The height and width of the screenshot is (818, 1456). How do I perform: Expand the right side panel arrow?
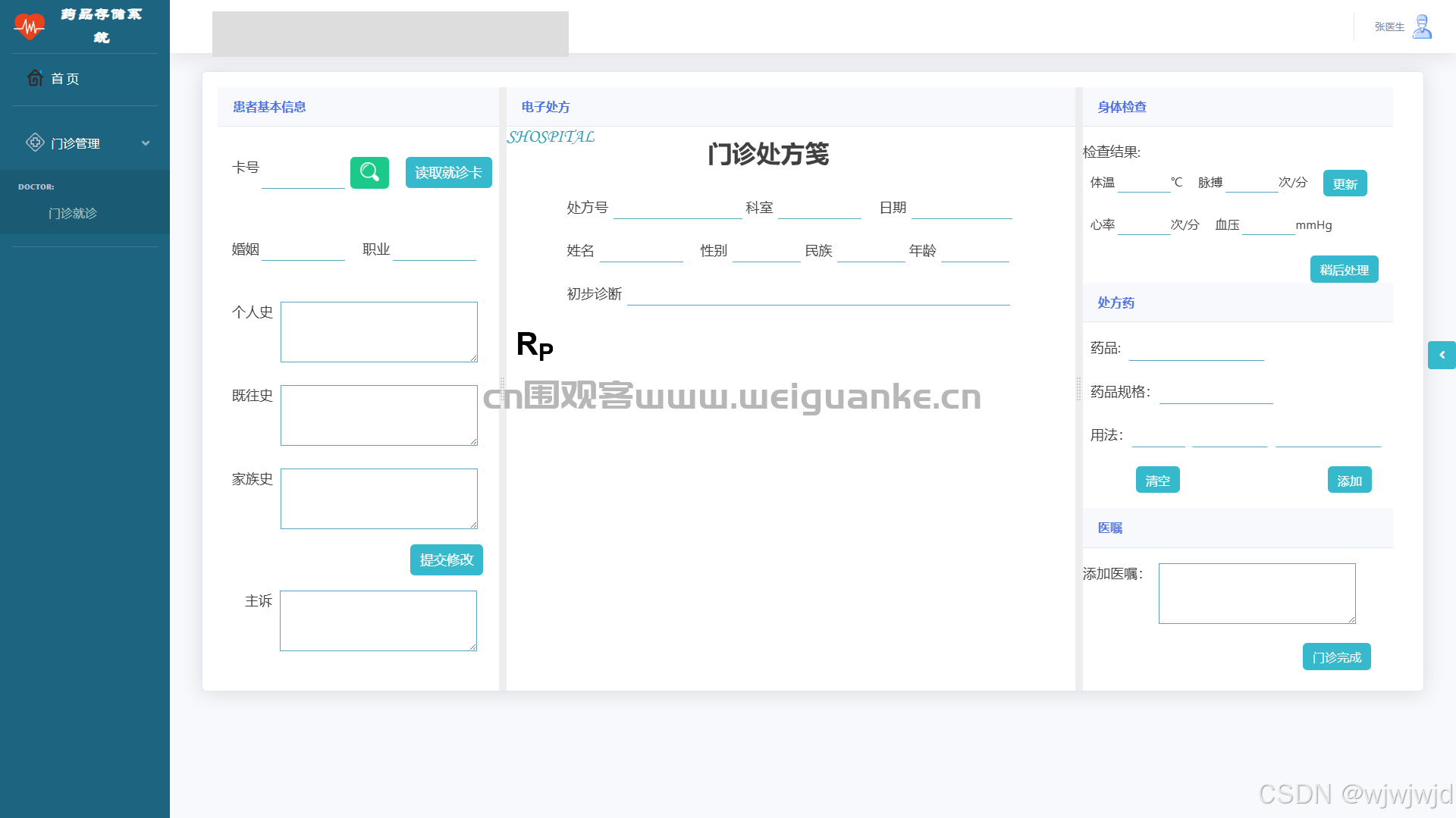click(1442, 355)
